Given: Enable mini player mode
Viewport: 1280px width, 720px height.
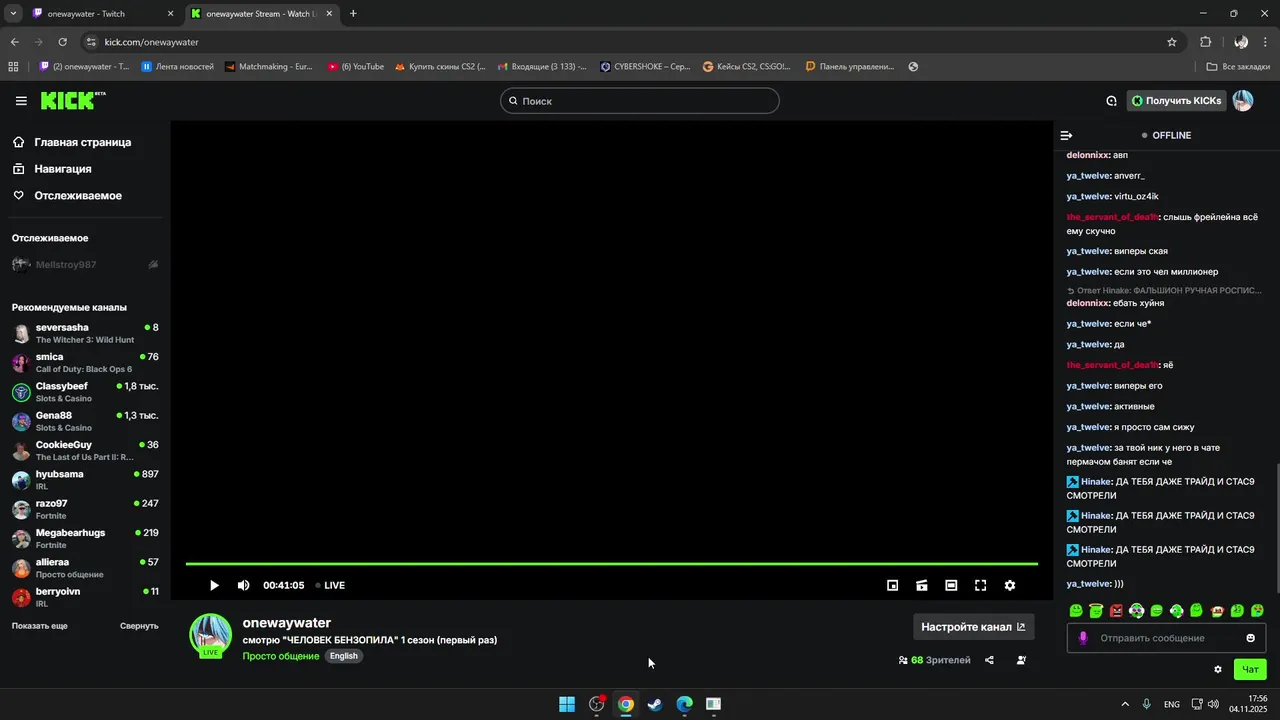Looking at the screenshot, I should point(893,585).
